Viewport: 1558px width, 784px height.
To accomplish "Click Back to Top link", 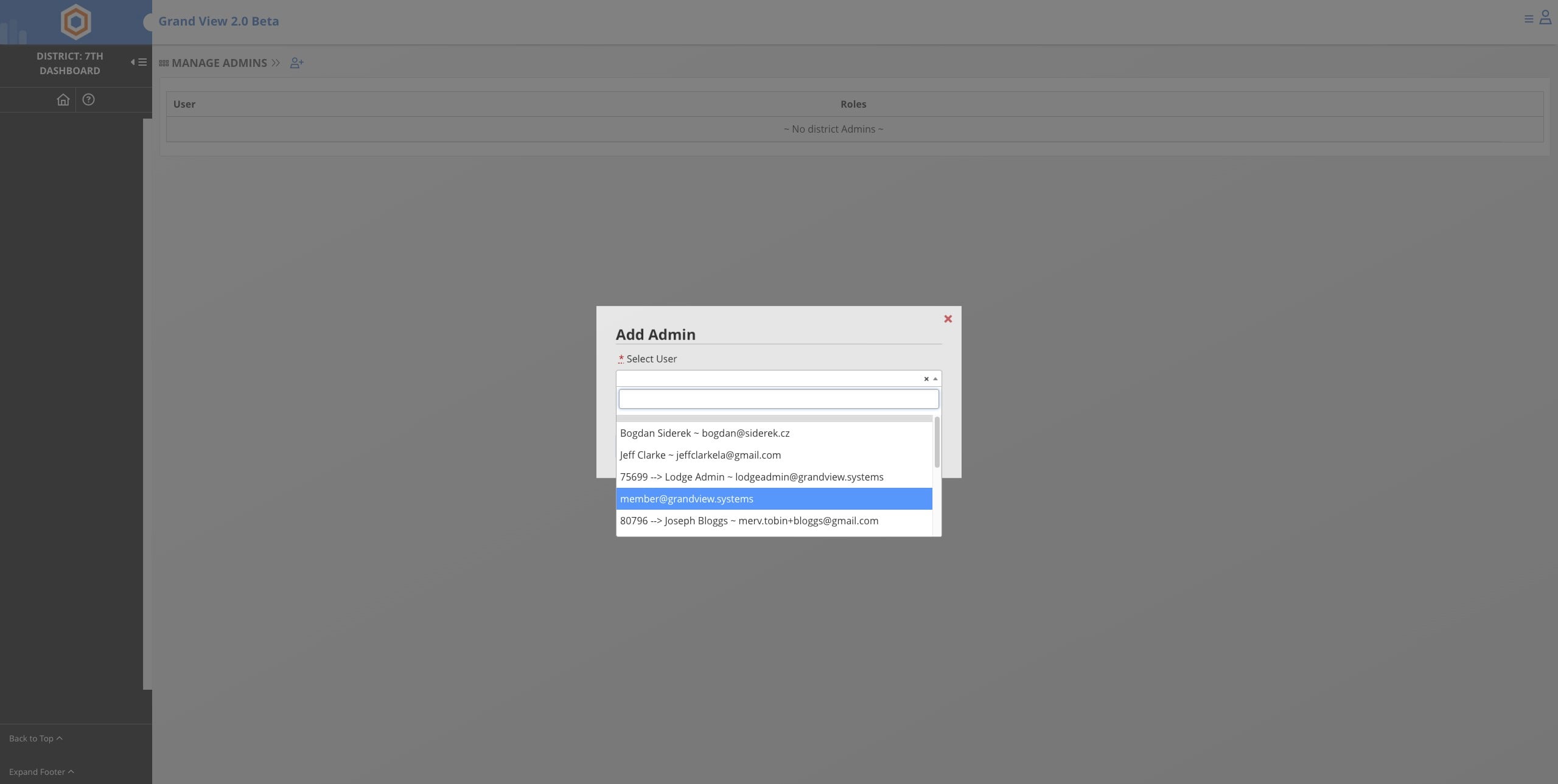I will click(x=36, y=738).
